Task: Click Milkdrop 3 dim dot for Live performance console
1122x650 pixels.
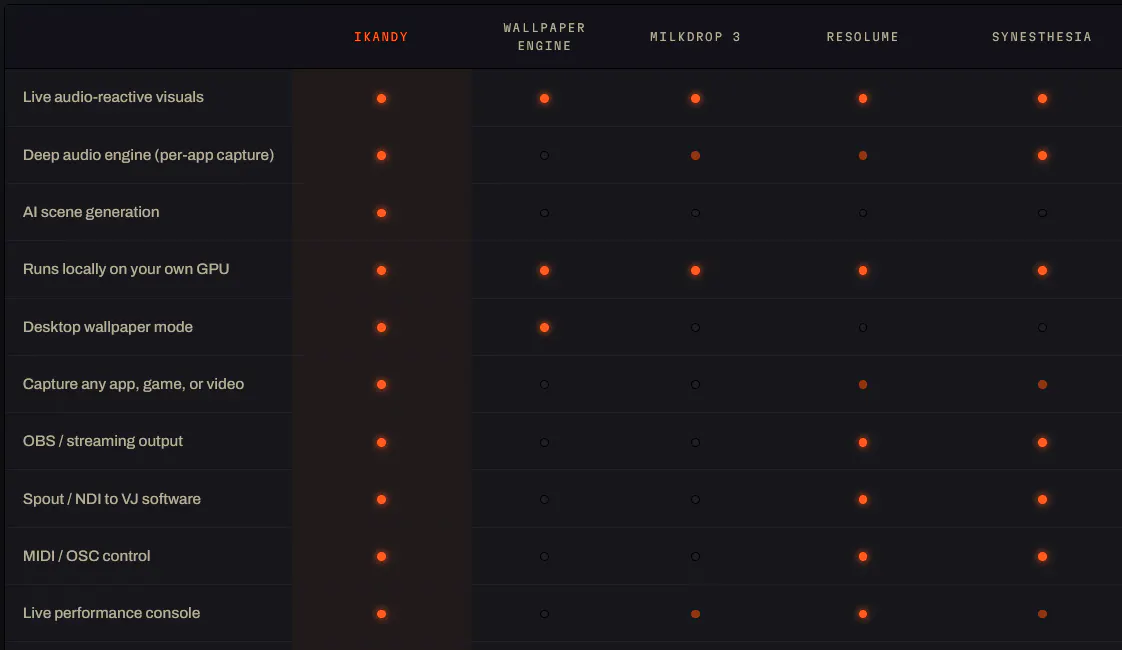Action: pos(696,613)
